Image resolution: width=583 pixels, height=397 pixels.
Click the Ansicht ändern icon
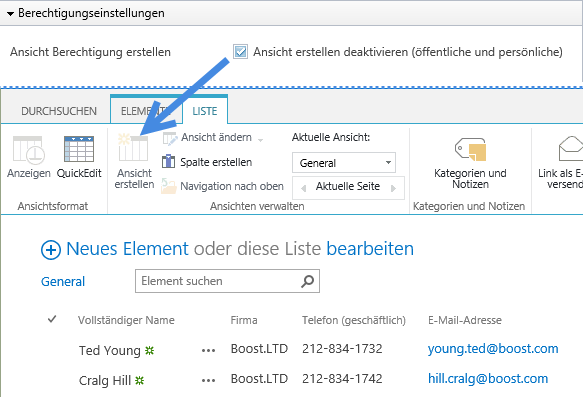pyautogui.click(x=170, y=139)
